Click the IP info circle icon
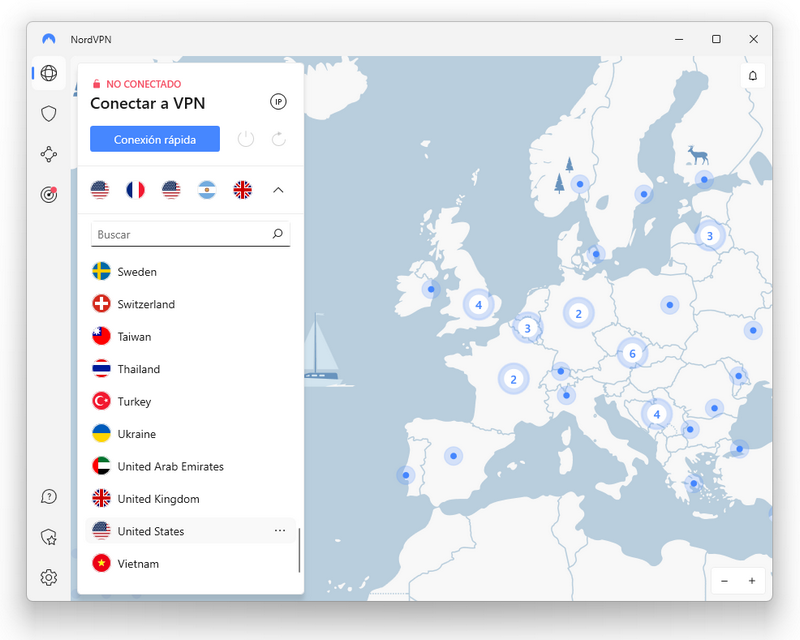This screenshot has width=800, height=640. point(278,102)
